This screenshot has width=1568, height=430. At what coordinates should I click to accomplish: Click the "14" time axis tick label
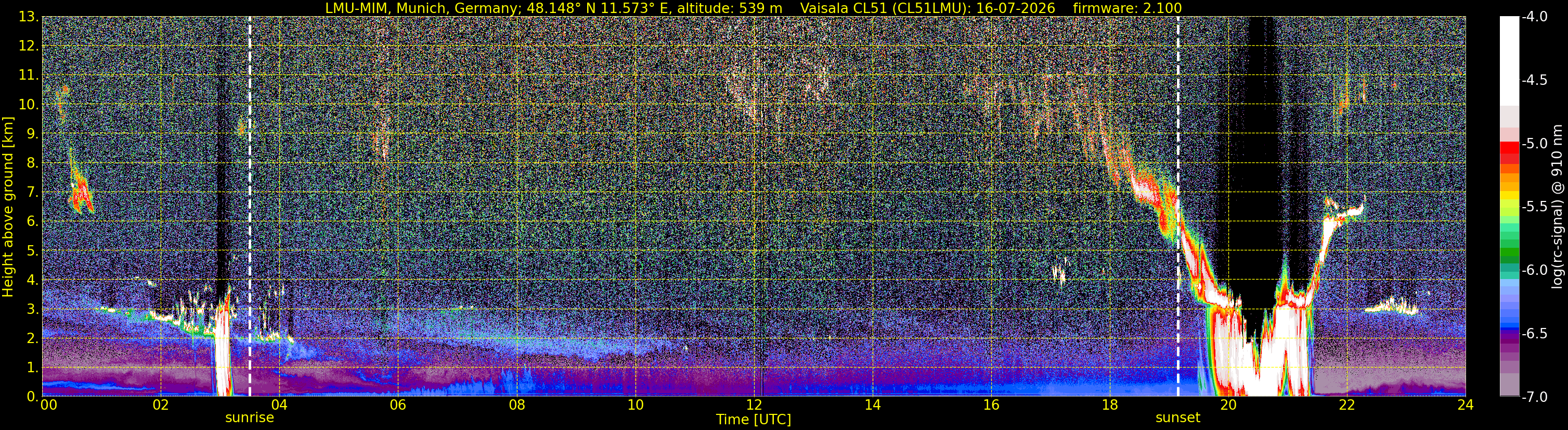pos(872,406)
